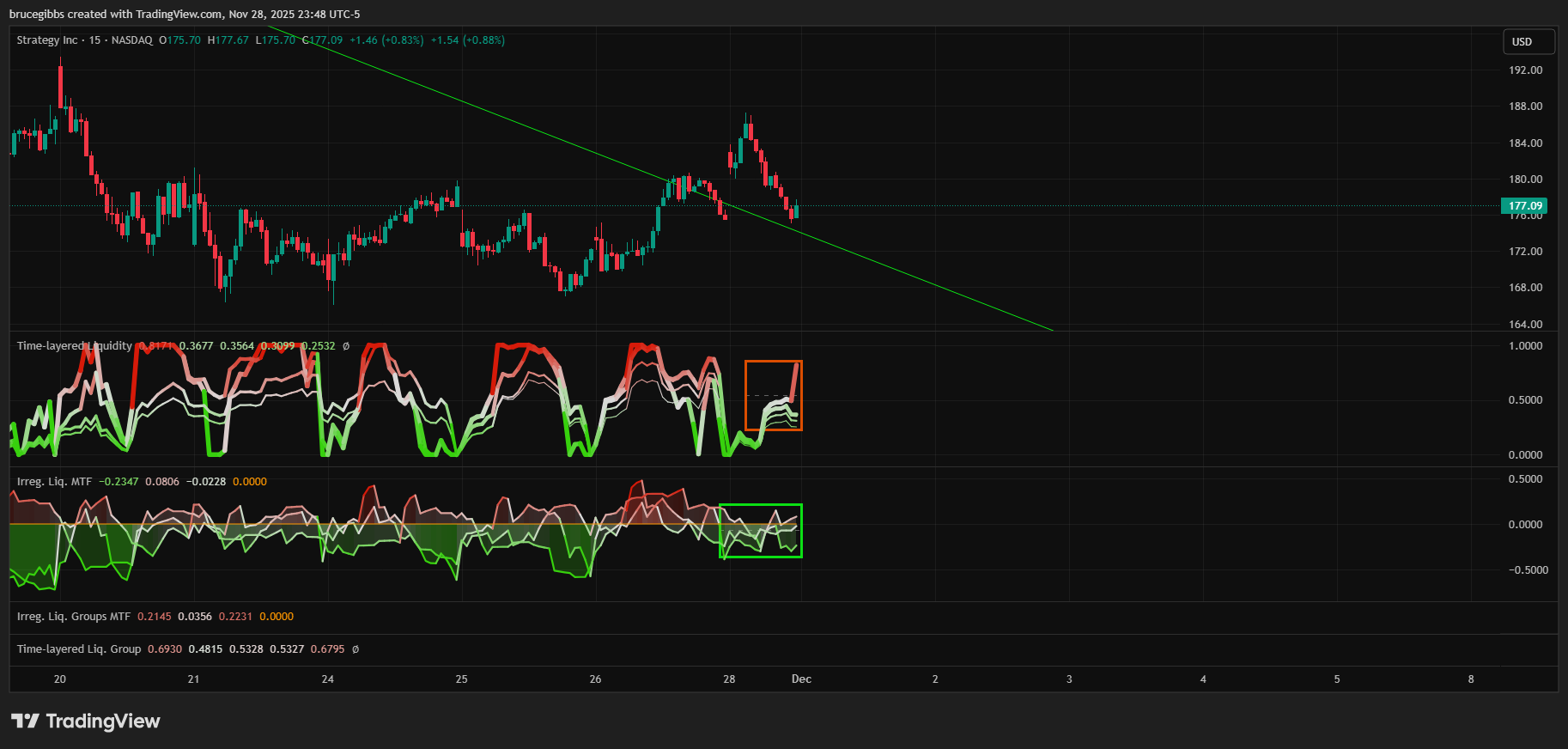Click the +1.54 (+0.88%) change value
1568x749 pixels.
tap(467, 40)
